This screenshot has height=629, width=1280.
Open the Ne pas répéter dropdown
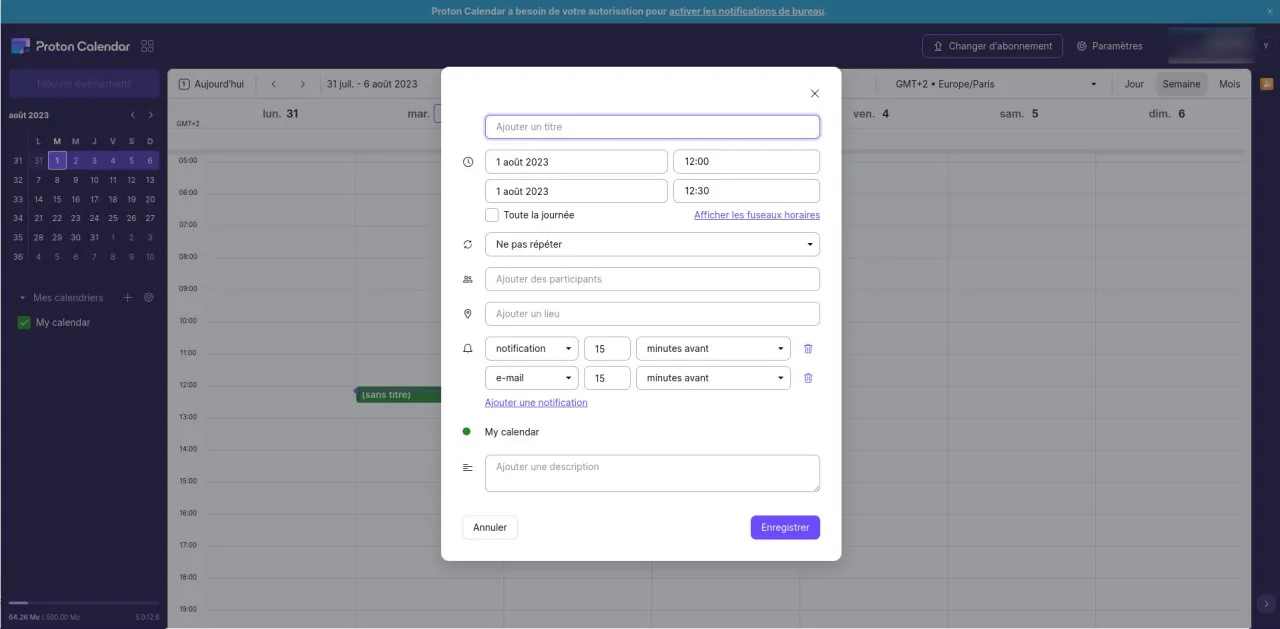(x=651, y=244)
